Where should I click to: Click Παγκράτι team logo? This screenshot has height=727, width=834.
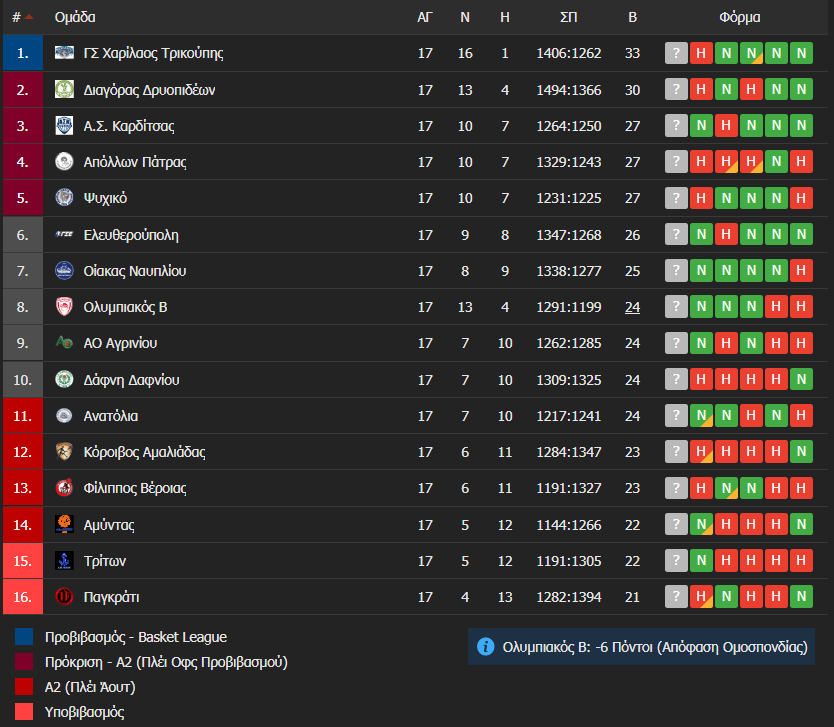[64, 597]
